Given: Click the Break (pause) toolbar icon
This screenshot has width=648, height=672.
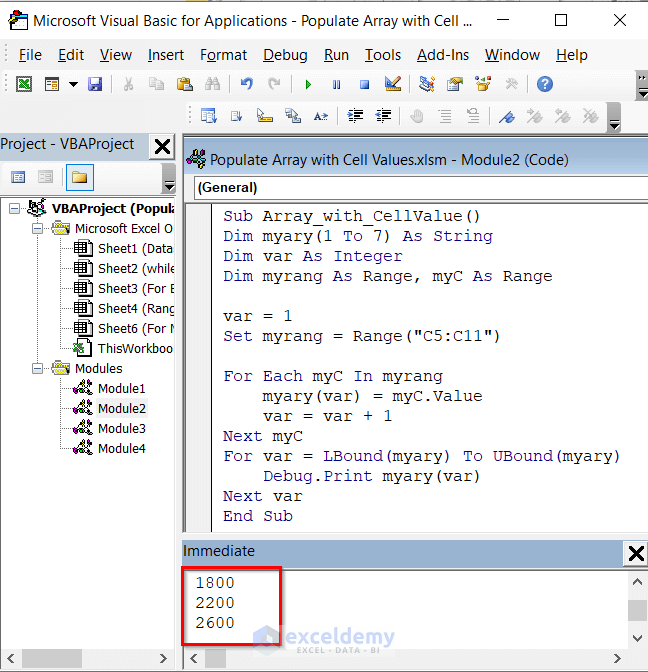Looking at the screenshot, I should point(336,85).
